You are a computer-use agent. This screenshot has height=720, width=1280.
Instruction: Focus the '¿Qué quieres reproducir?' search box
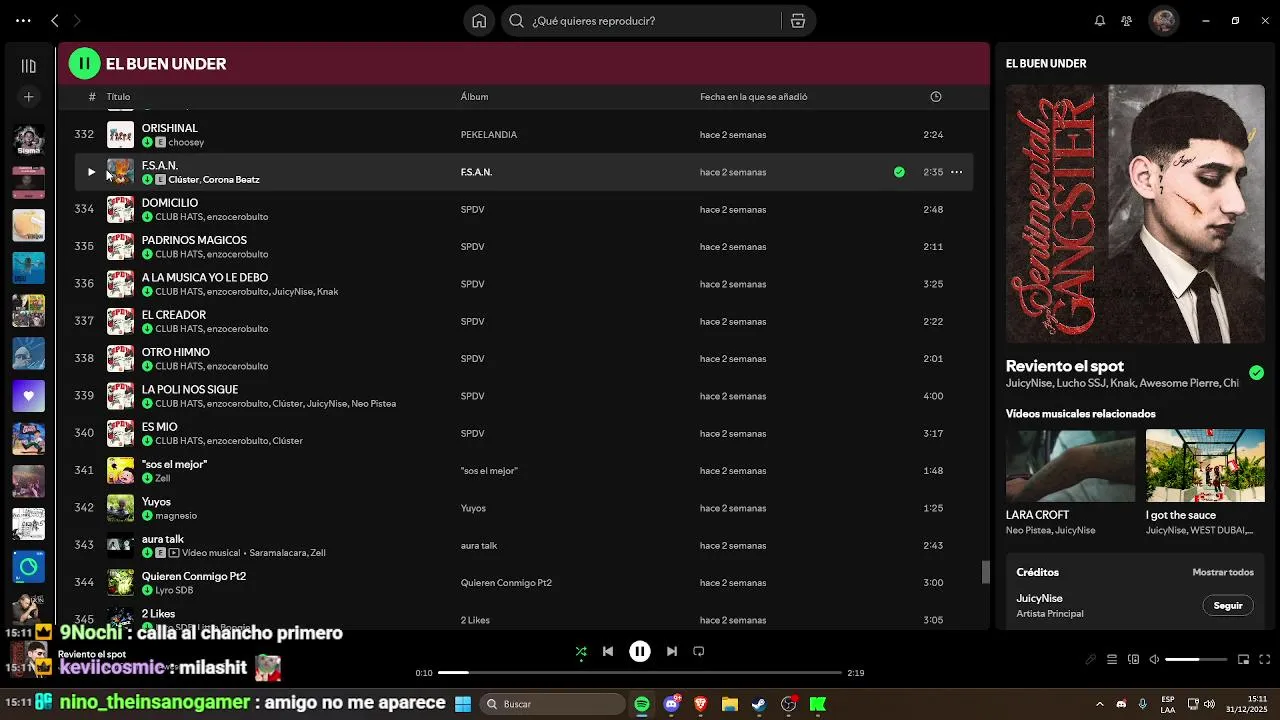point(640,20)
